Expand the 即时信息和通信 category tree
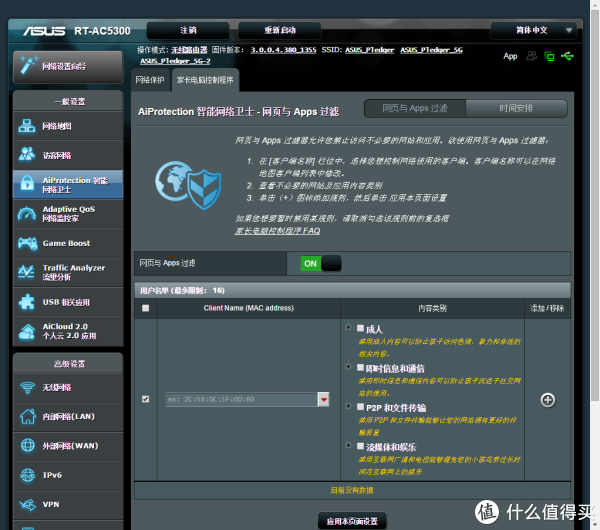The image size is (600, 530). [x=348, y=366]
